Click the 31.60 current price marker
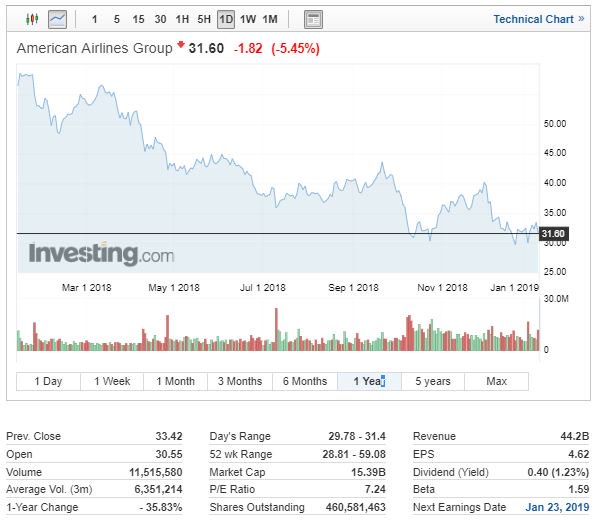The height and width of the screenshot is (529, 599). (x=553, y=233)
